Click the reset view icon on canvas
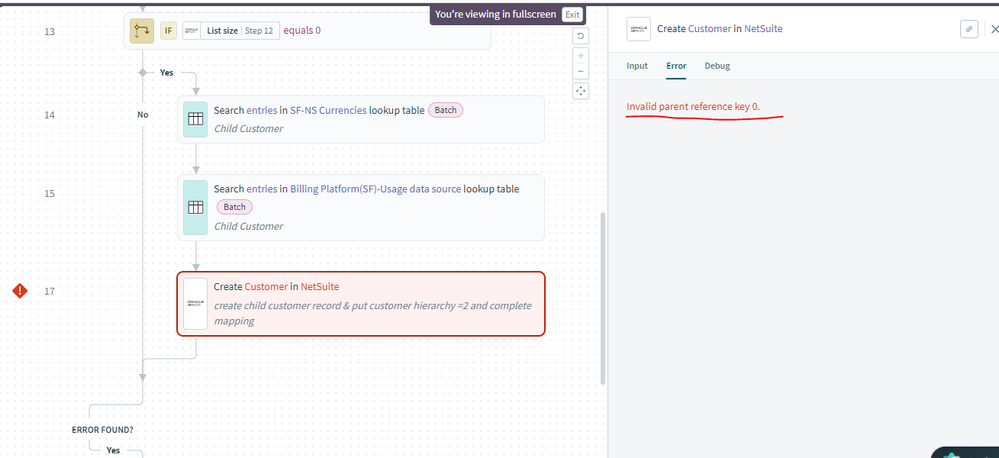The image size is (999, 458). coord(581,37)
